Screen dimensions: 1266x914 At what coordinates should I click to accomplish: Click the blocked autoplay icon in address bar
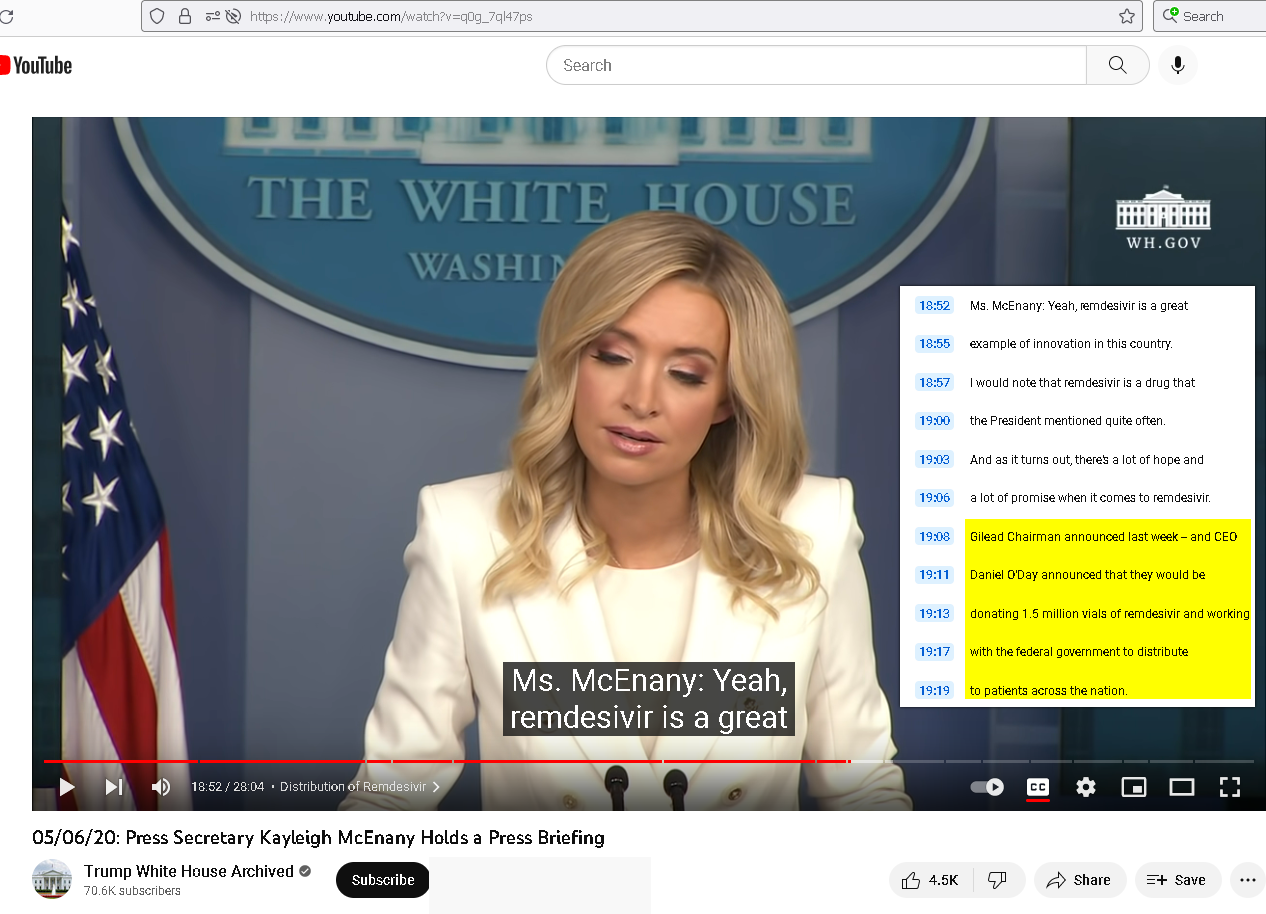(x=234, y=16)
